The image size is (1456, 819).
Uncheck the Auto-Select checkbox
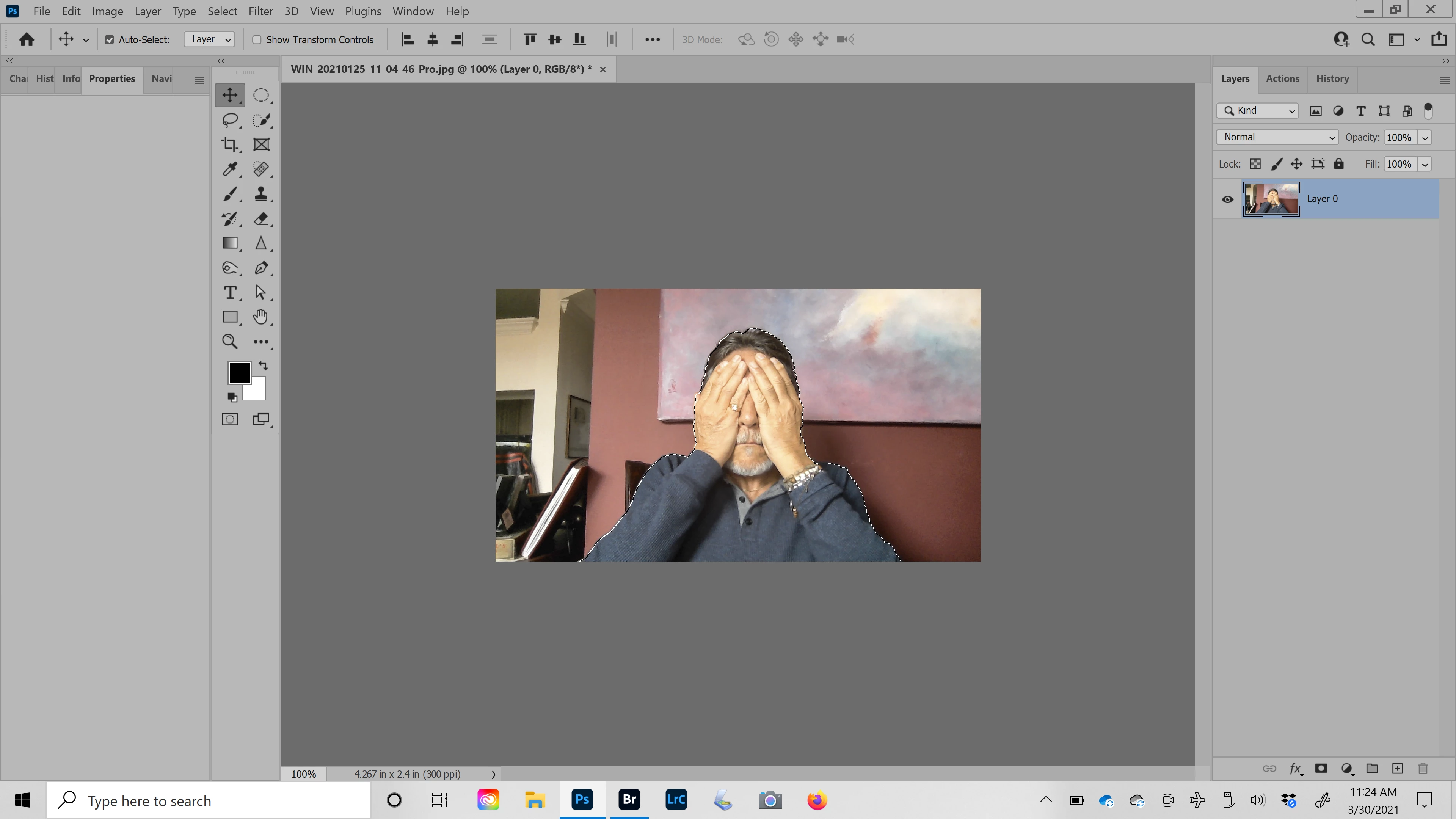[110, 39]
